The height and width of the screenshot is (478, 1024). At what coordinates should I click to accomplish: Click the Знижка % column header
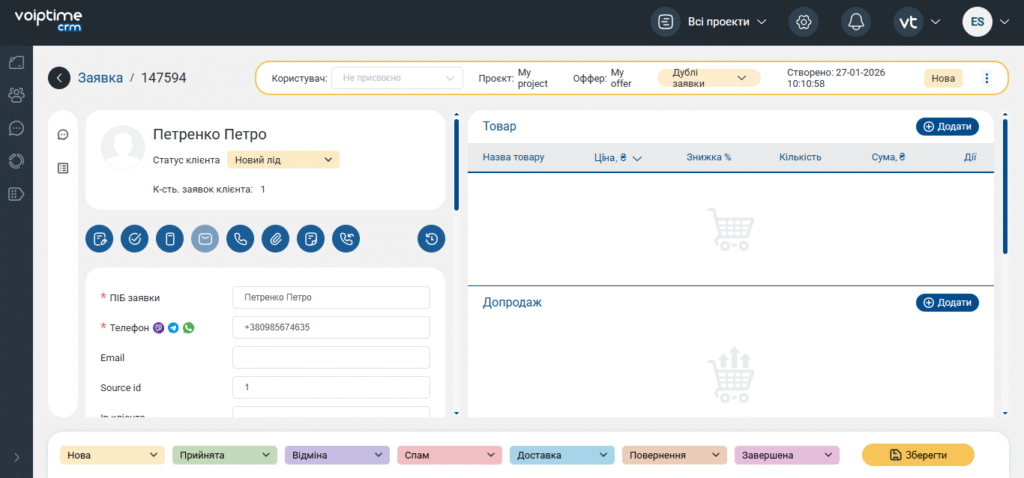[x=709, y=157]
